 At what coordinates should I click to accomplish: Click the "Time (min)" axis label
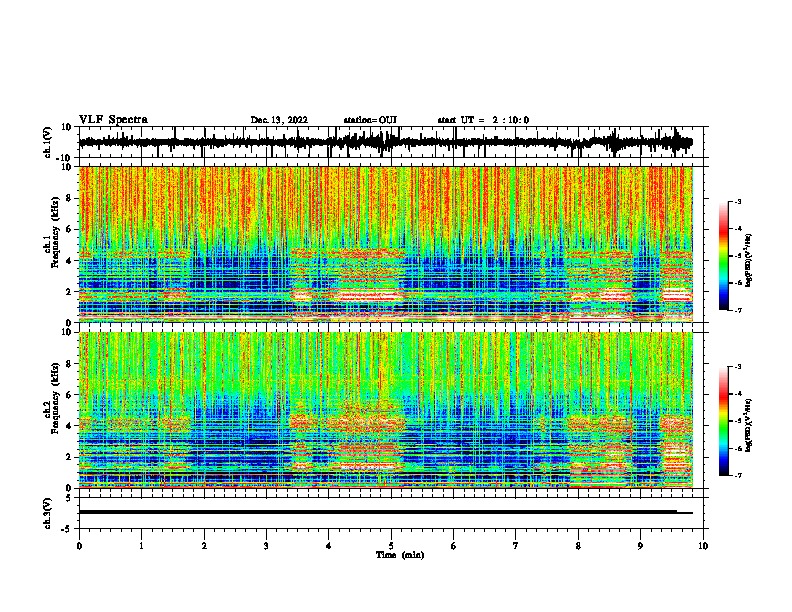[400, 555]
